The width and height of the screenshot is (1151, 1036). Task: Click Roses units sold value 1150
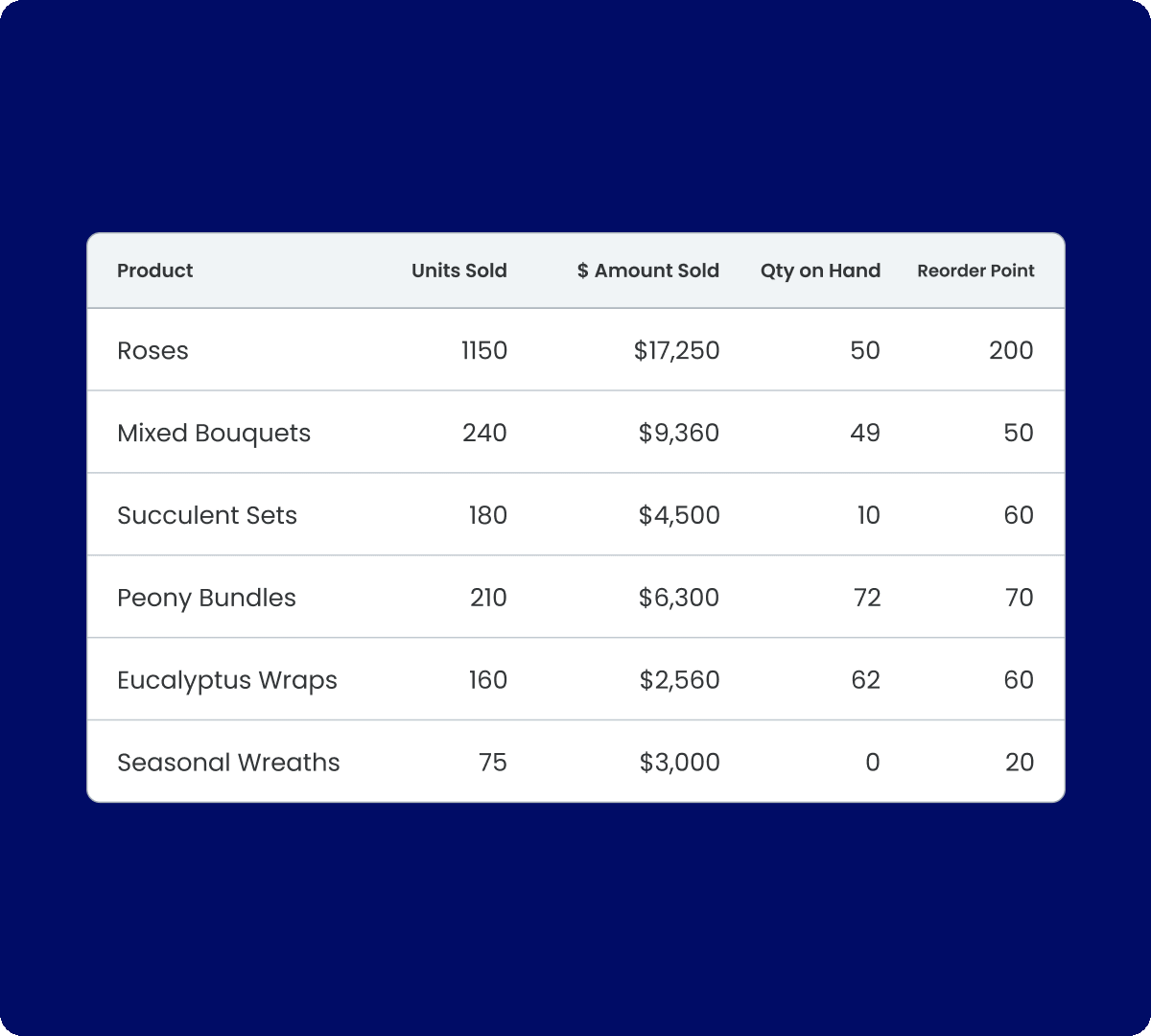pos(483,350)
